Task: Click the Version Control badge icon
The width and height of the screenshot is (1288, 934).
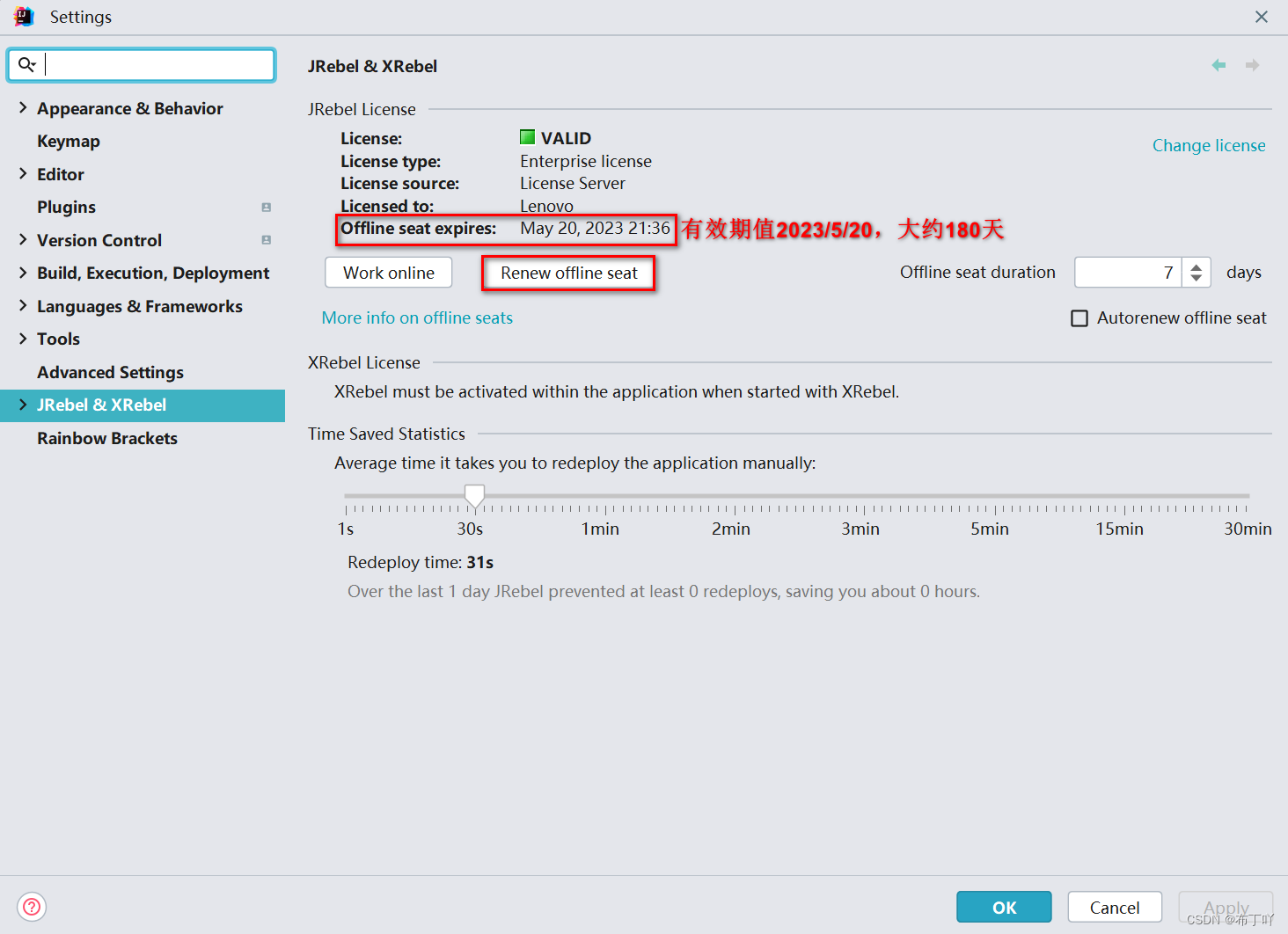Action: coord(266,240)
